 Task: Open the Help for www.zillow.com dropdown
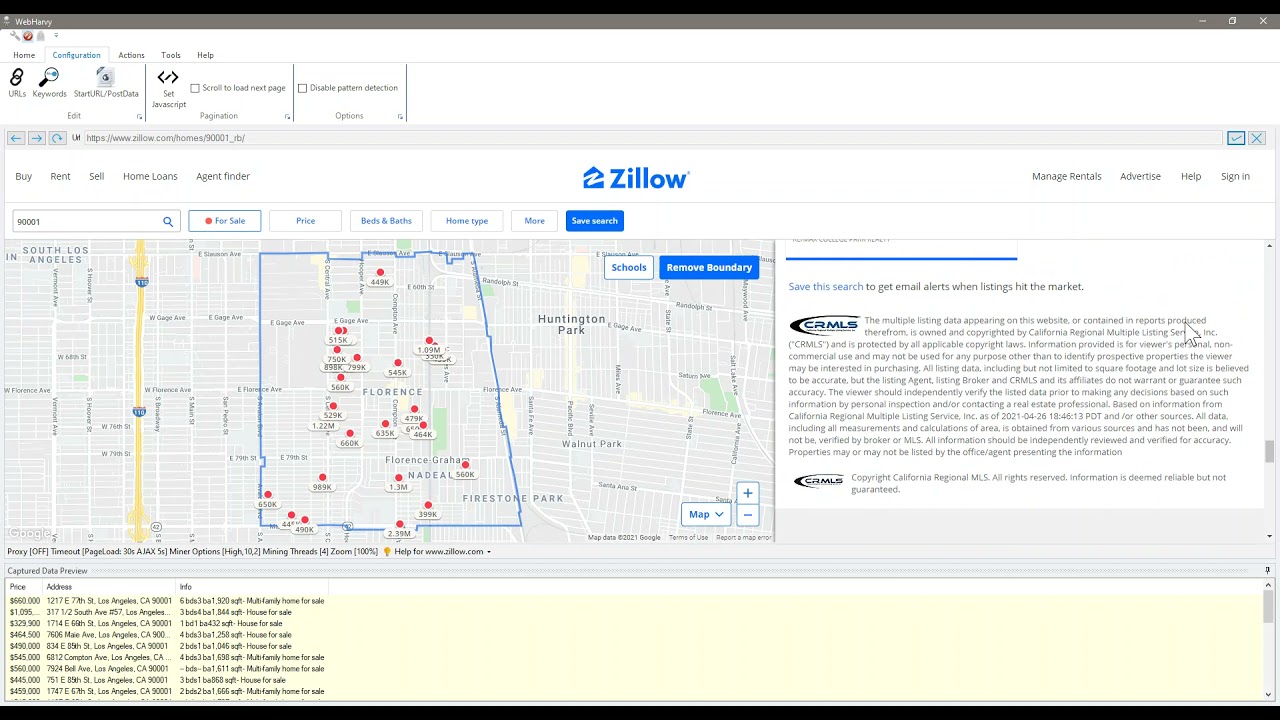click(489, 552)
